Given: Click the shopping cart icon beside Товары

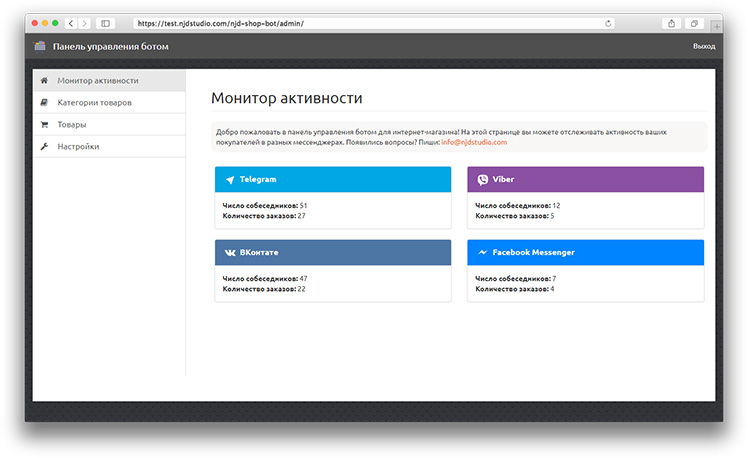Looking at the screenshot, I should 44,125.
